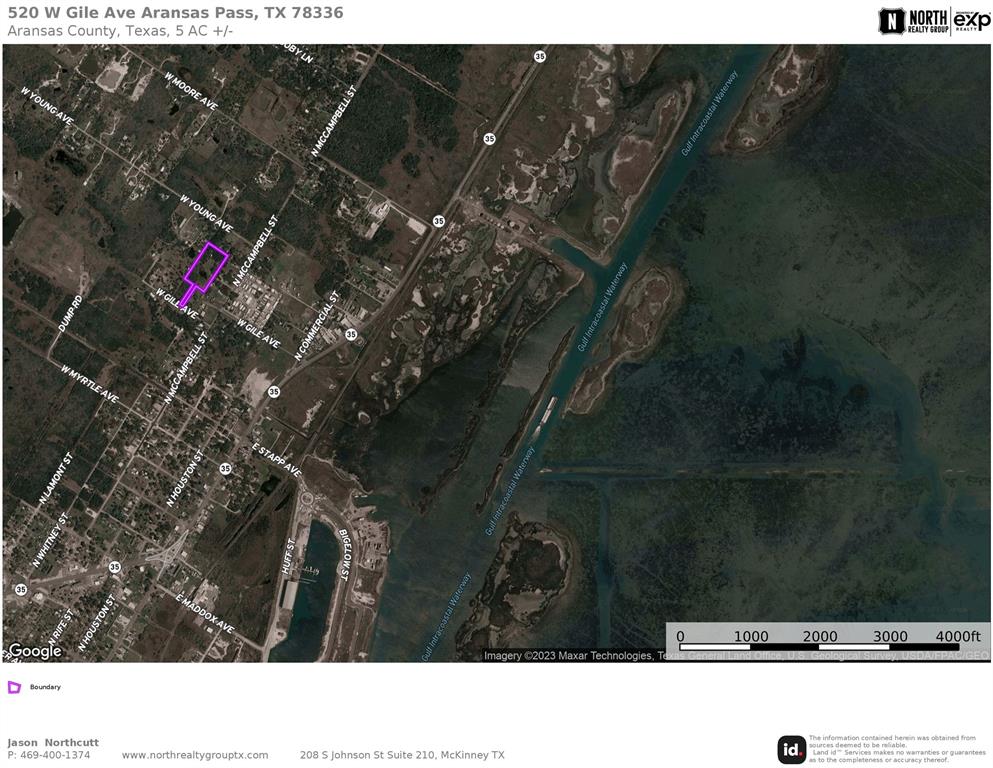Viewport: 993px width, 768px height.
Task: Click the Jason Northcutt agent name
Action: tap(53, 742)
